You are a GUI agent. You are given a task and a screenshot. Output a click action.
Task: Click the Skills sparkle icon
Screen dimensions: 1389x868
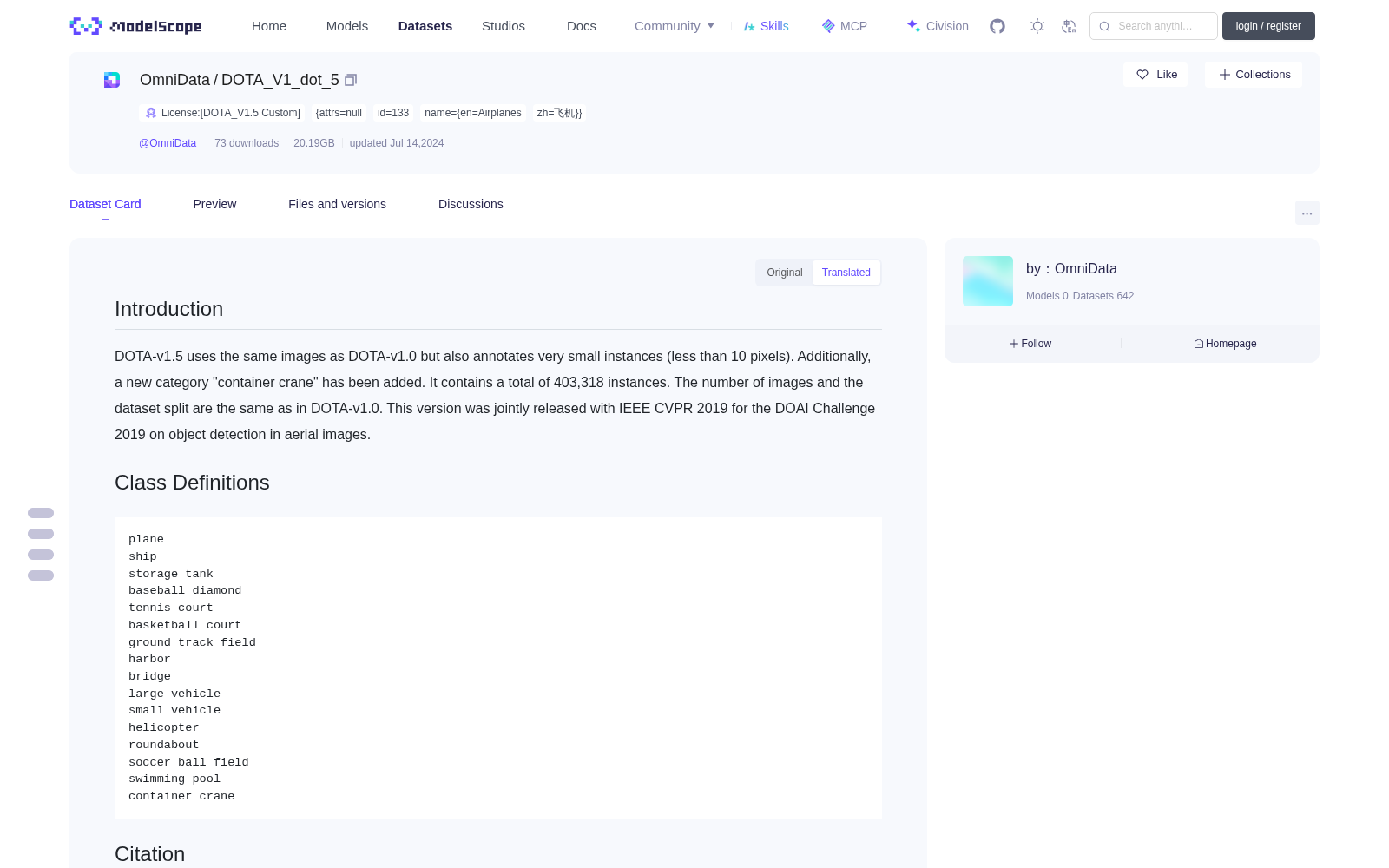749,26
